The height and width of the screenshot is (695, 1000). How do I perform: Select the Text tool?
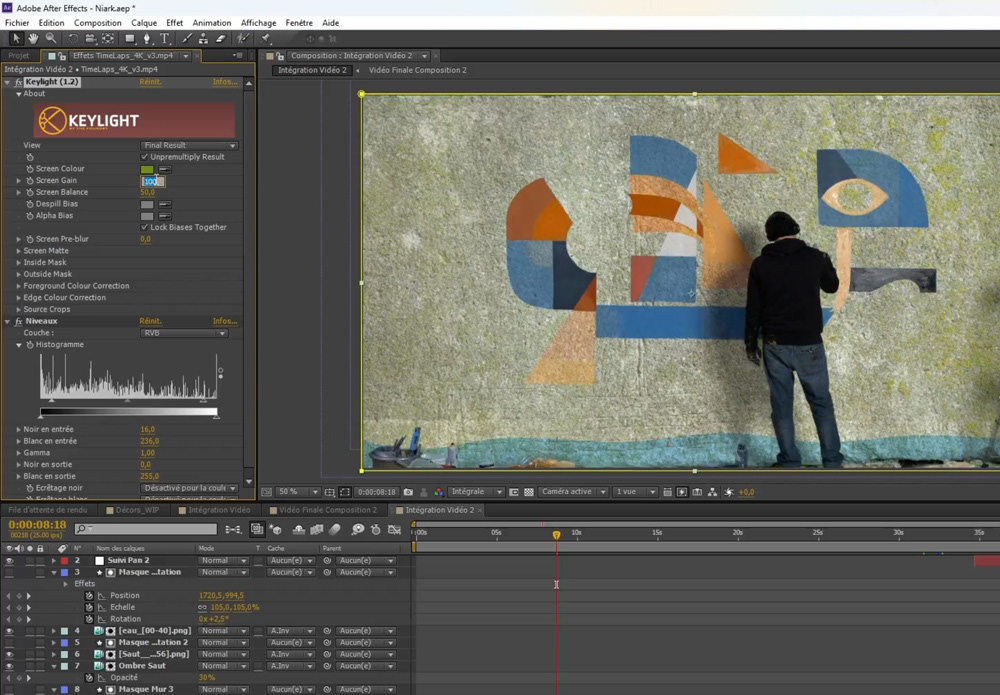point(165,39)
